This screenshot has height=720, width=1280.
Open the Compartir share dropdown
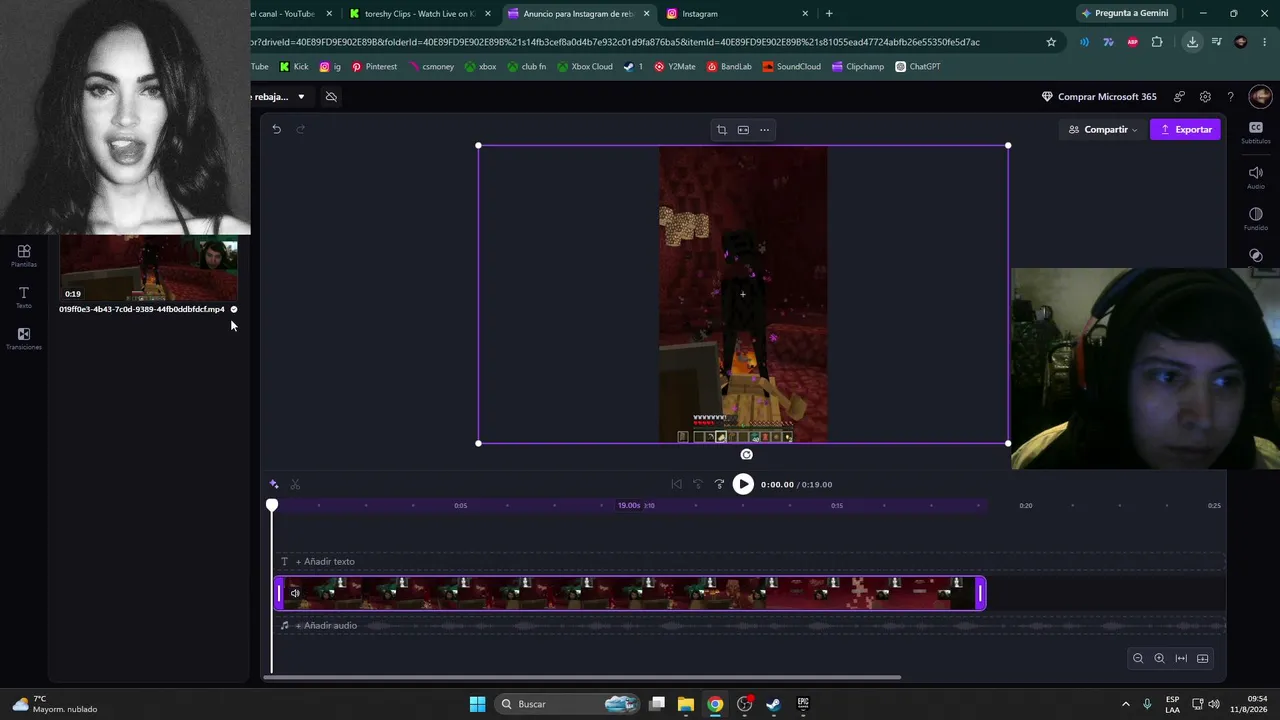[1103, 130]
